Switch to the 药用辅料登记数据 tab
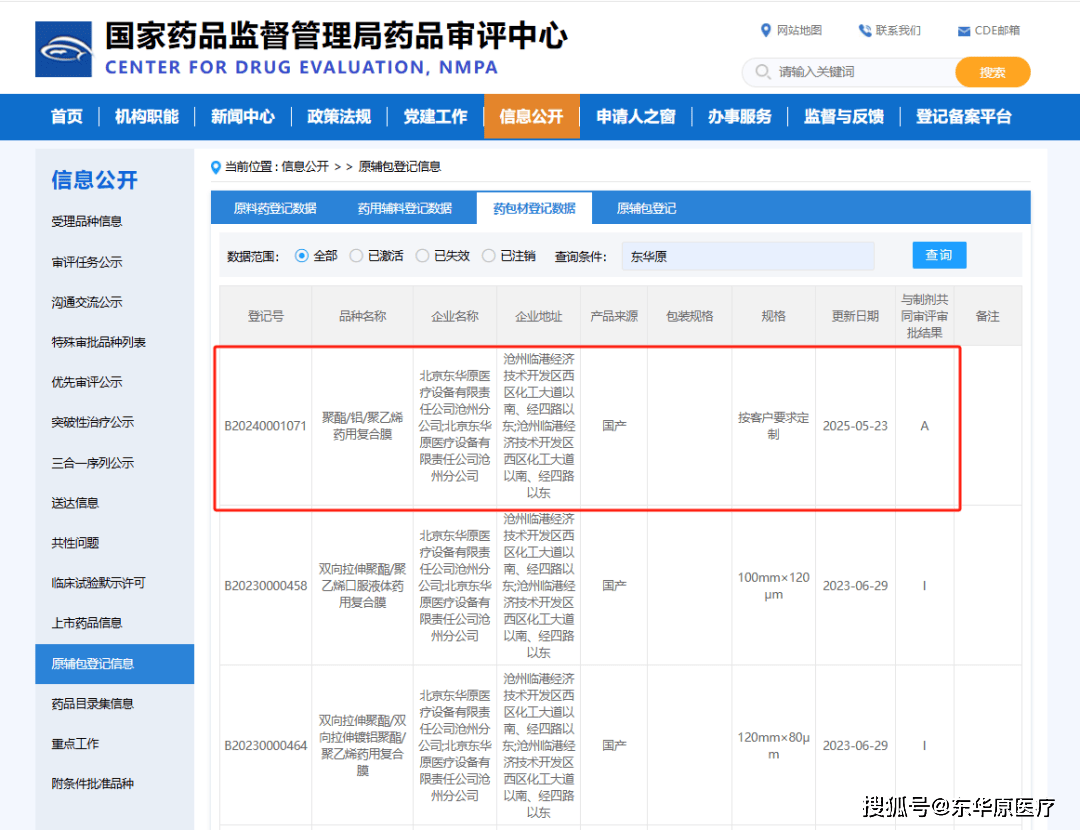This screenshot has height=830, width=1080. [x=404, y=208]
